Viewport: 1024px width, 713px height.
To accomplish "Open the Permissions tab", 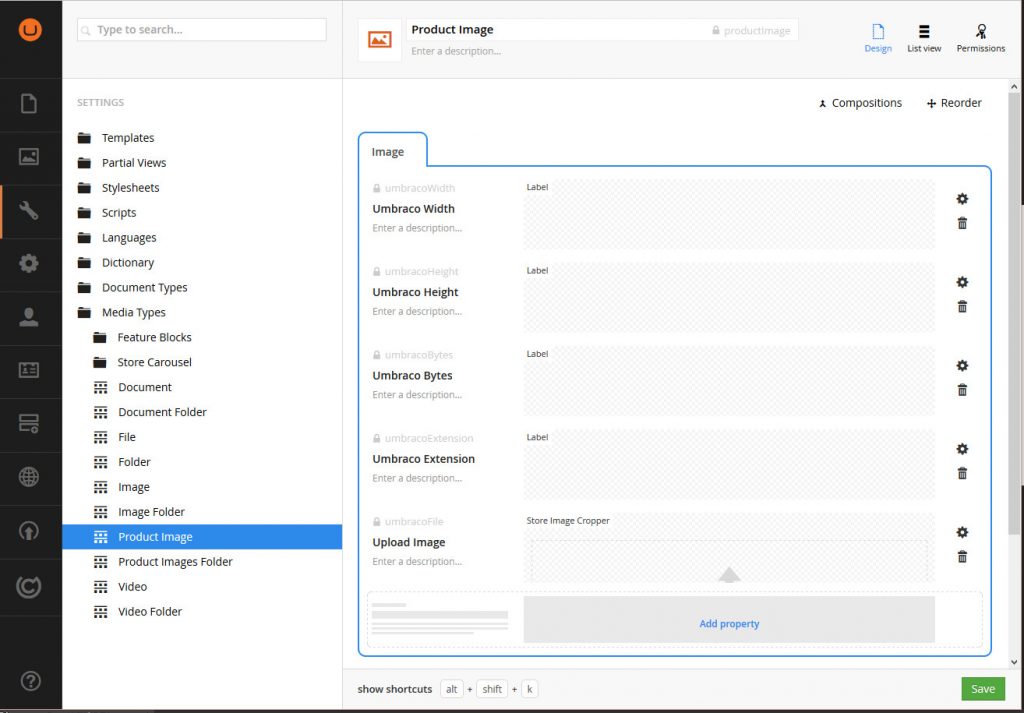I will 980,39.
